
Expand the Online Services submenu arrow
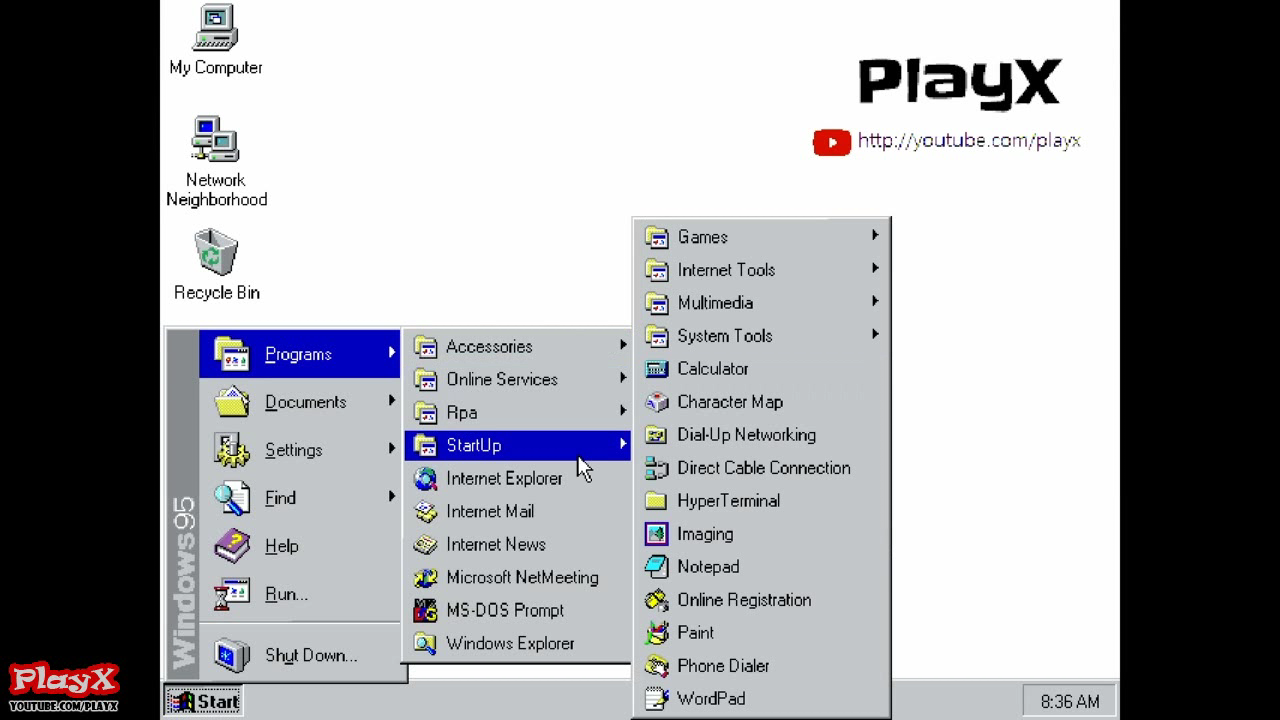coord(623,379)
